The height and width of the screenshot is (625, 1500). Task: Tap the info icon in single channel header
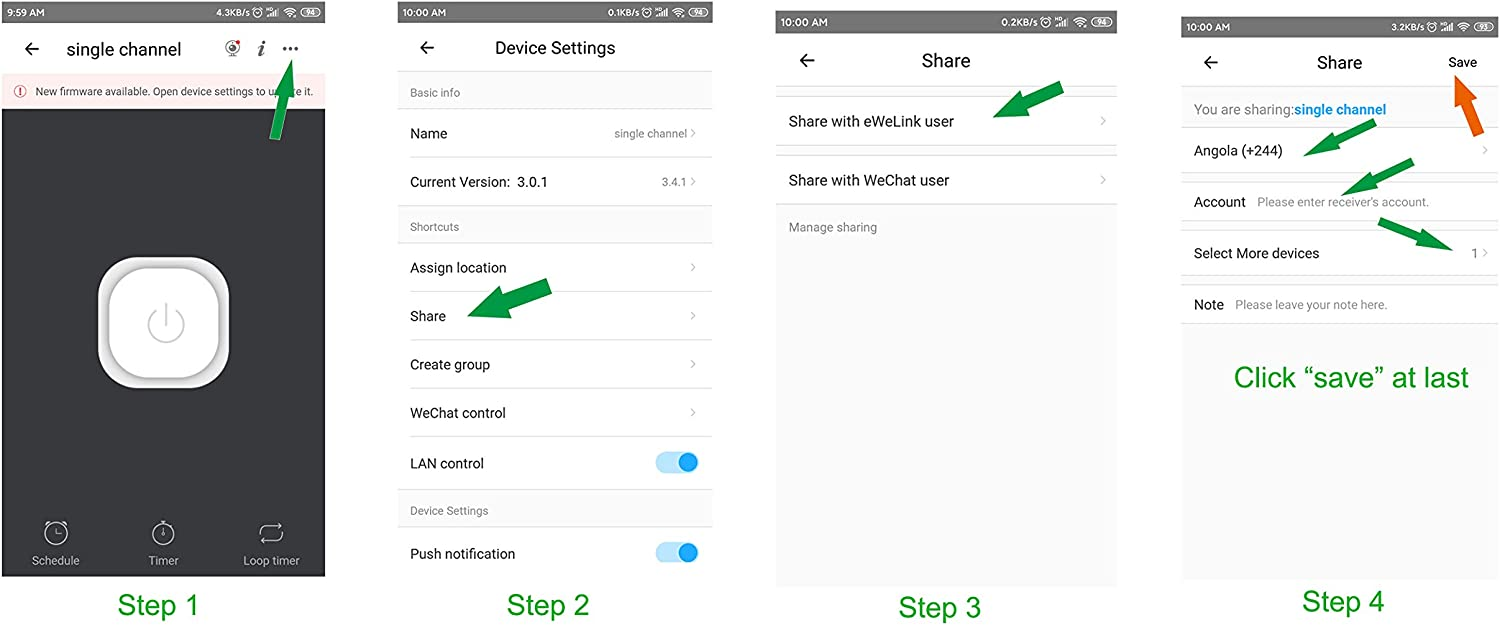[x=261, y=48]
